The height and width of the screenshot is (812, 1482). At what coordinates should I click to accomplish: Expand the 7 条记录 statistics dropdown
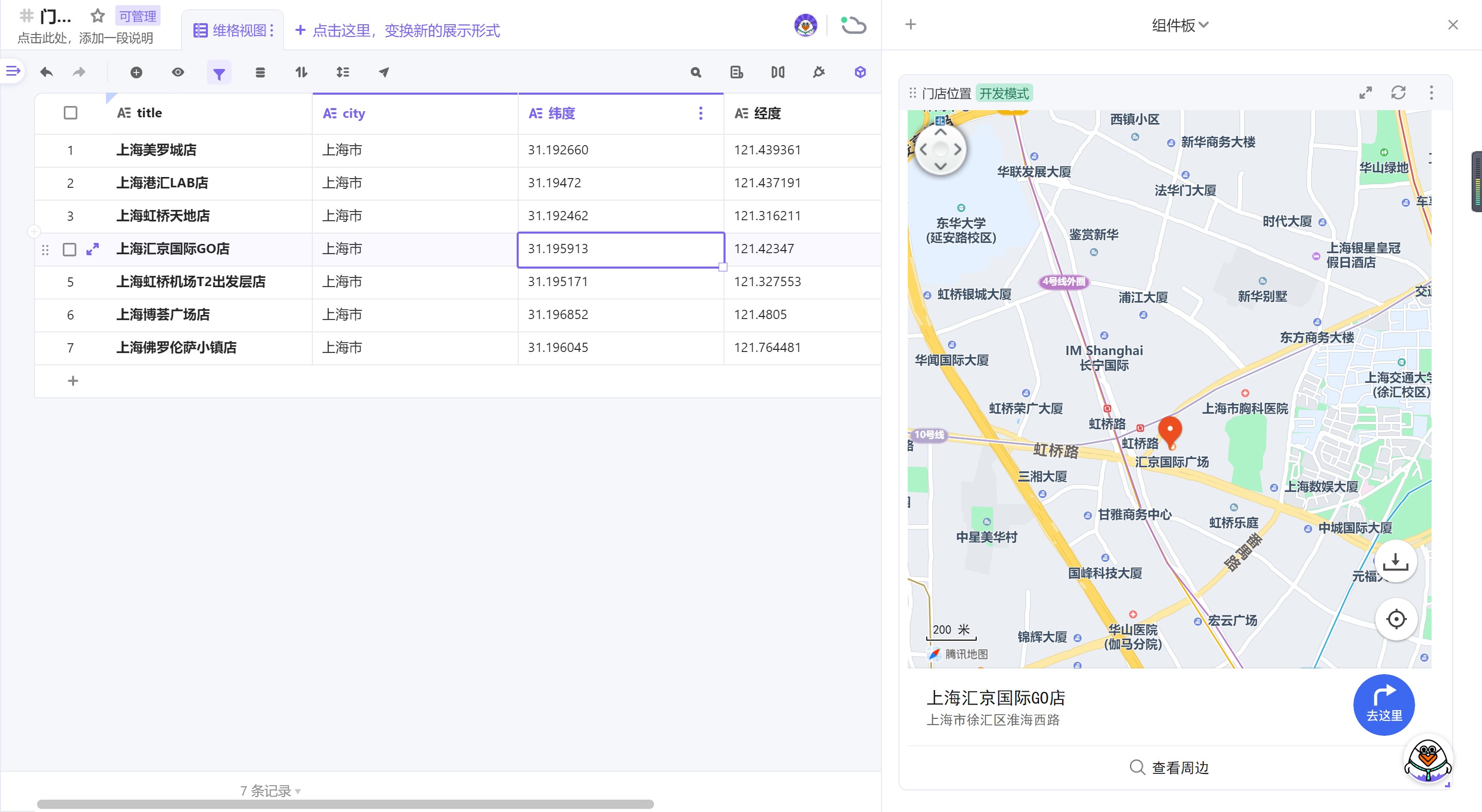click(270, 791)
